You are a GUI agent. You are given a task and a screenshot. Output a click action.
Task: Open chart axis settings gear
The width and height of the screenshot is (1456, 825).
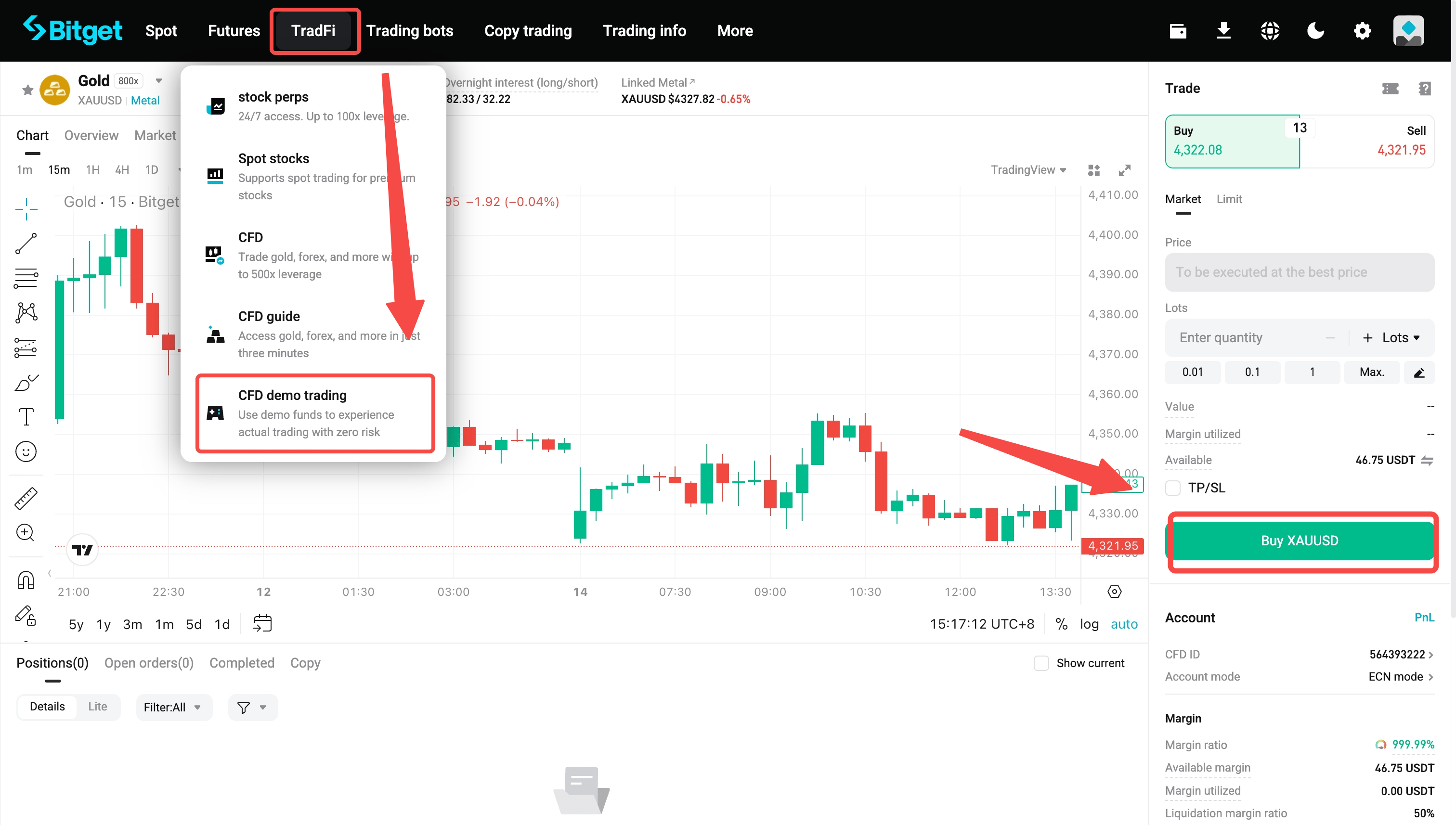tap(1114, 592)
